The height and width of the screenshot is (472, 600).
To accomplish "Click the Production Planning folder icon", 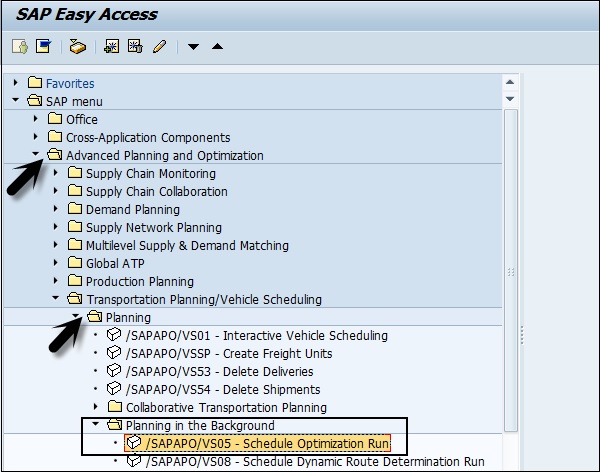I will (x=75, y=281).
